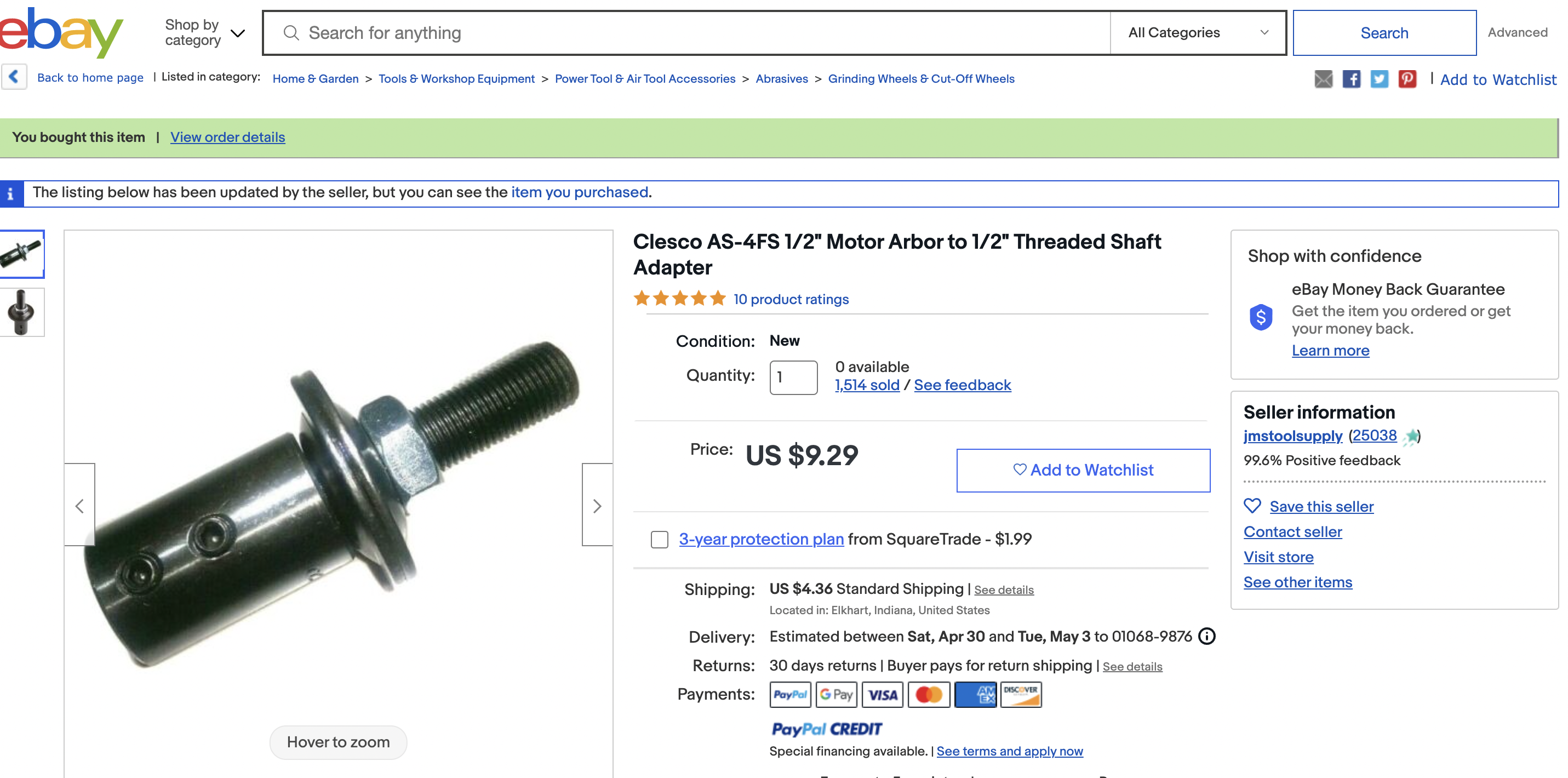
Task: Click the heart Save this seller
Action: 1252,506
